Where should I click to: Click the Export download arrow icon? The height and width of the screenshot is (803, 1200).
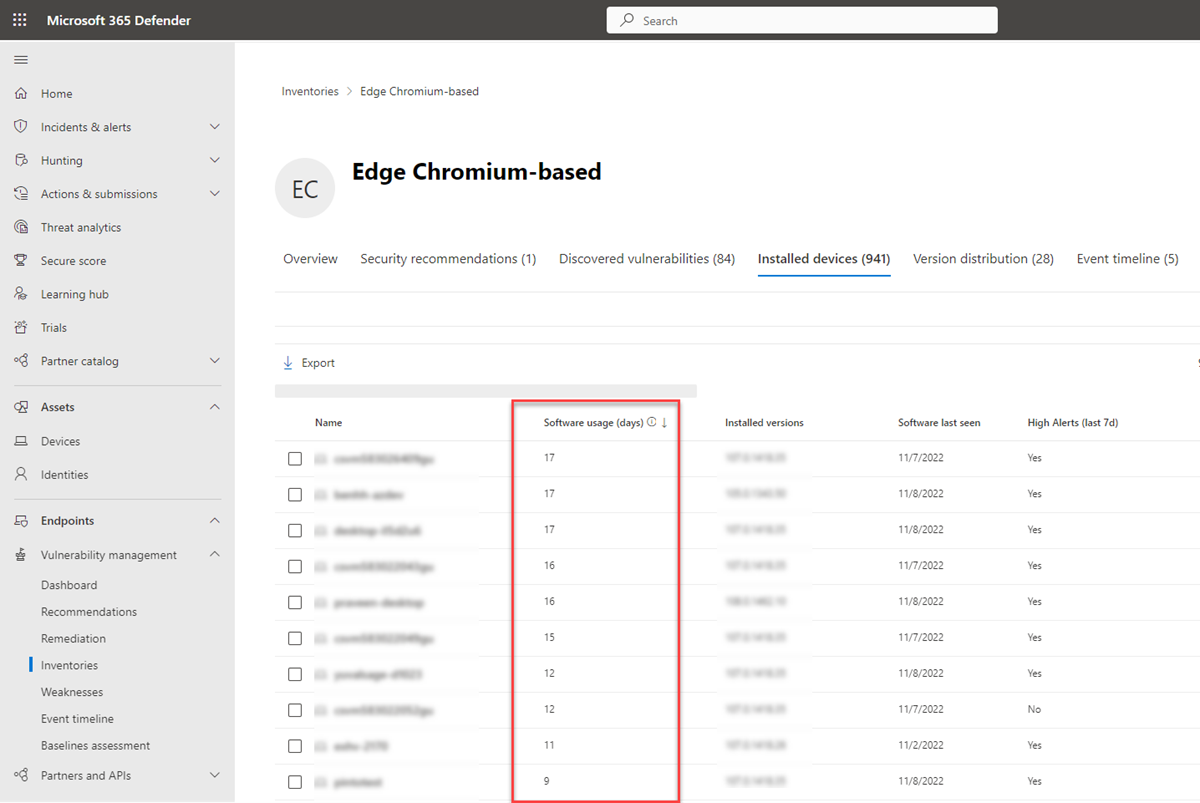point(288,363)
